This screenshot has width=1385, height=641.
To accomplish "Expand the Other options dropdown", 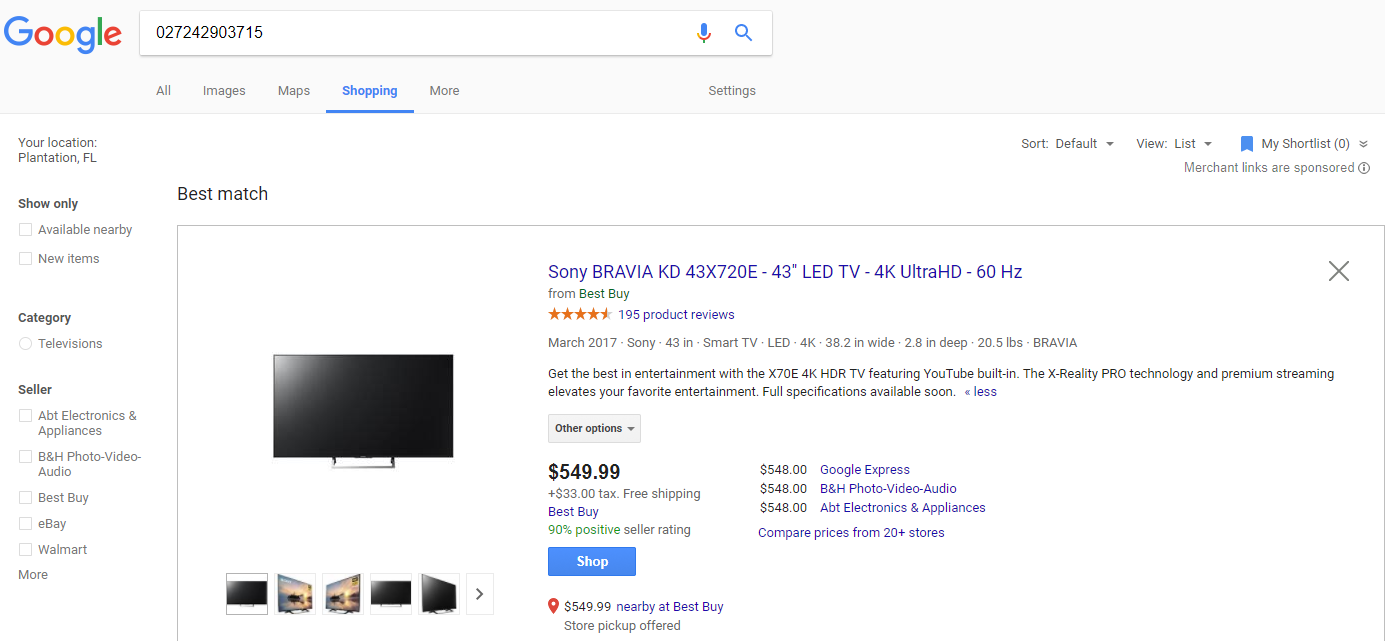I will click(594, 428).
